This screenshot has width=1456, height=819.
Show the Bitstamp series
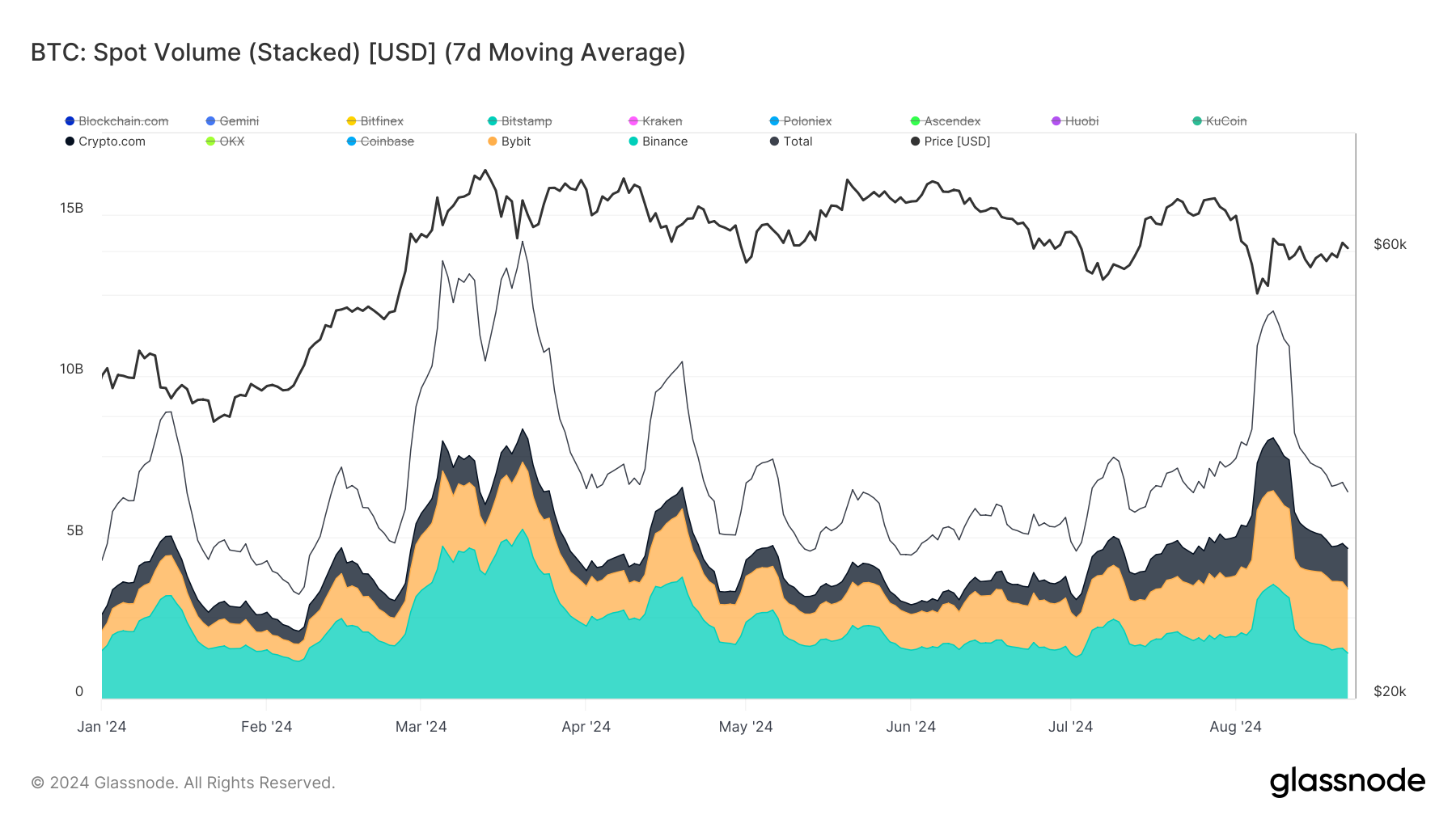coord(520,121)
